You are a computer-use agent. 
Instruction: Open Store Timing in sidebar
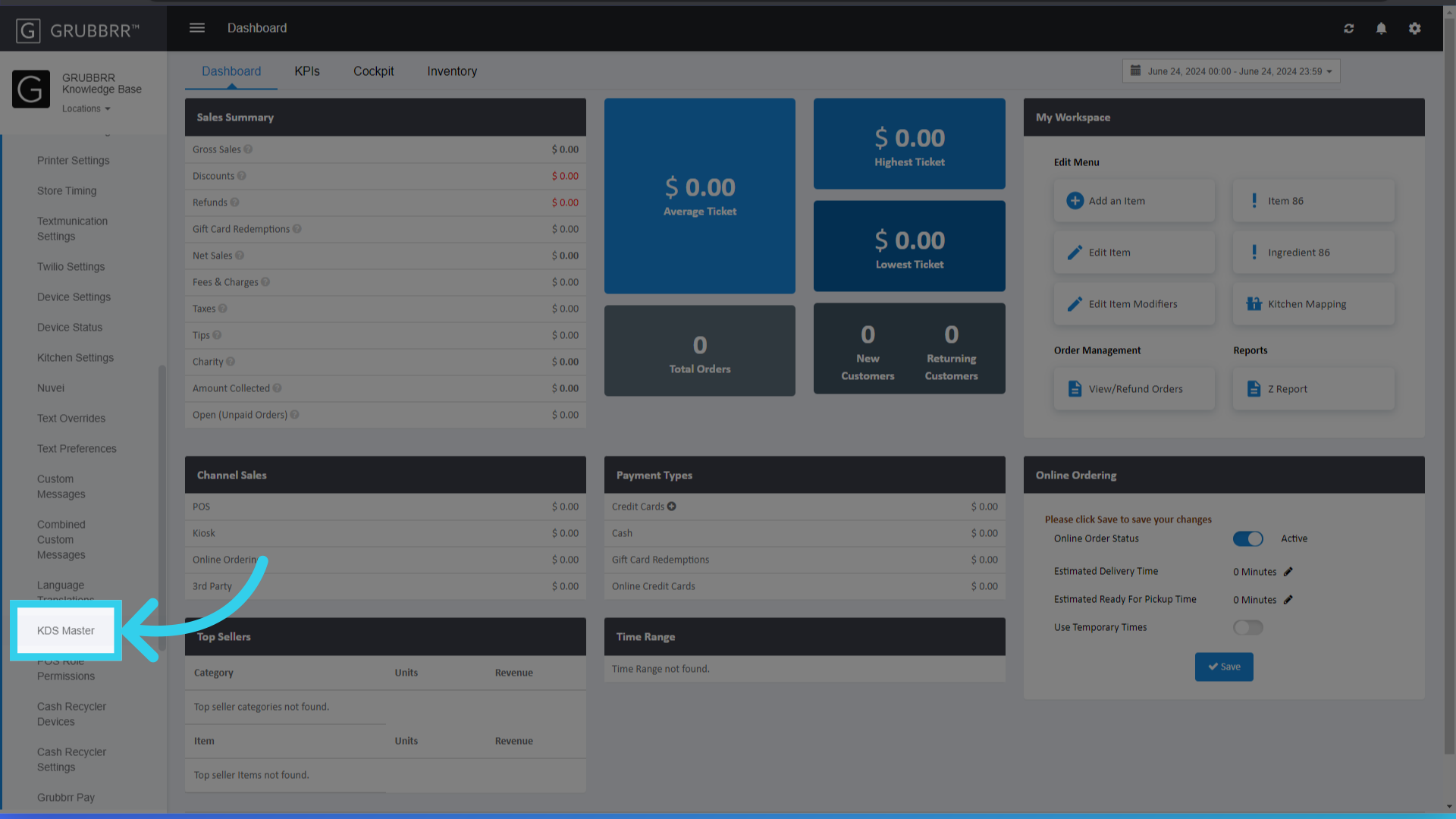67,191
